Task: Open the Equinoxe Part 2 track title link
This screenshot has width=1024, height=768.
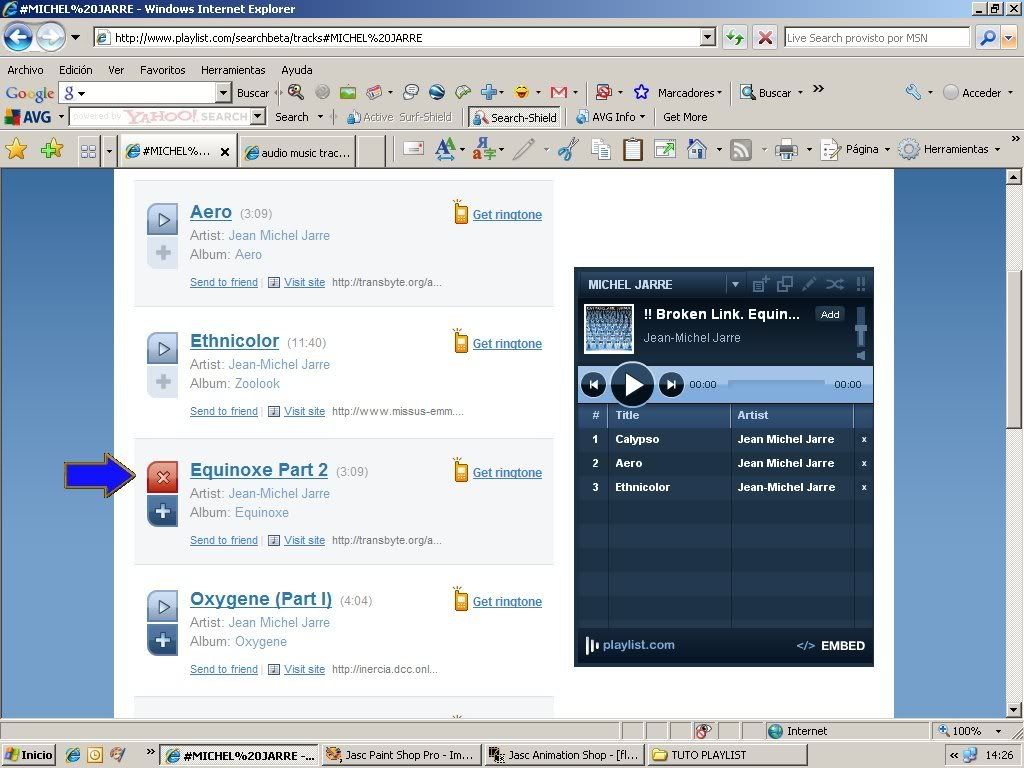Action: pyautogui.click(x=259, y=470)
